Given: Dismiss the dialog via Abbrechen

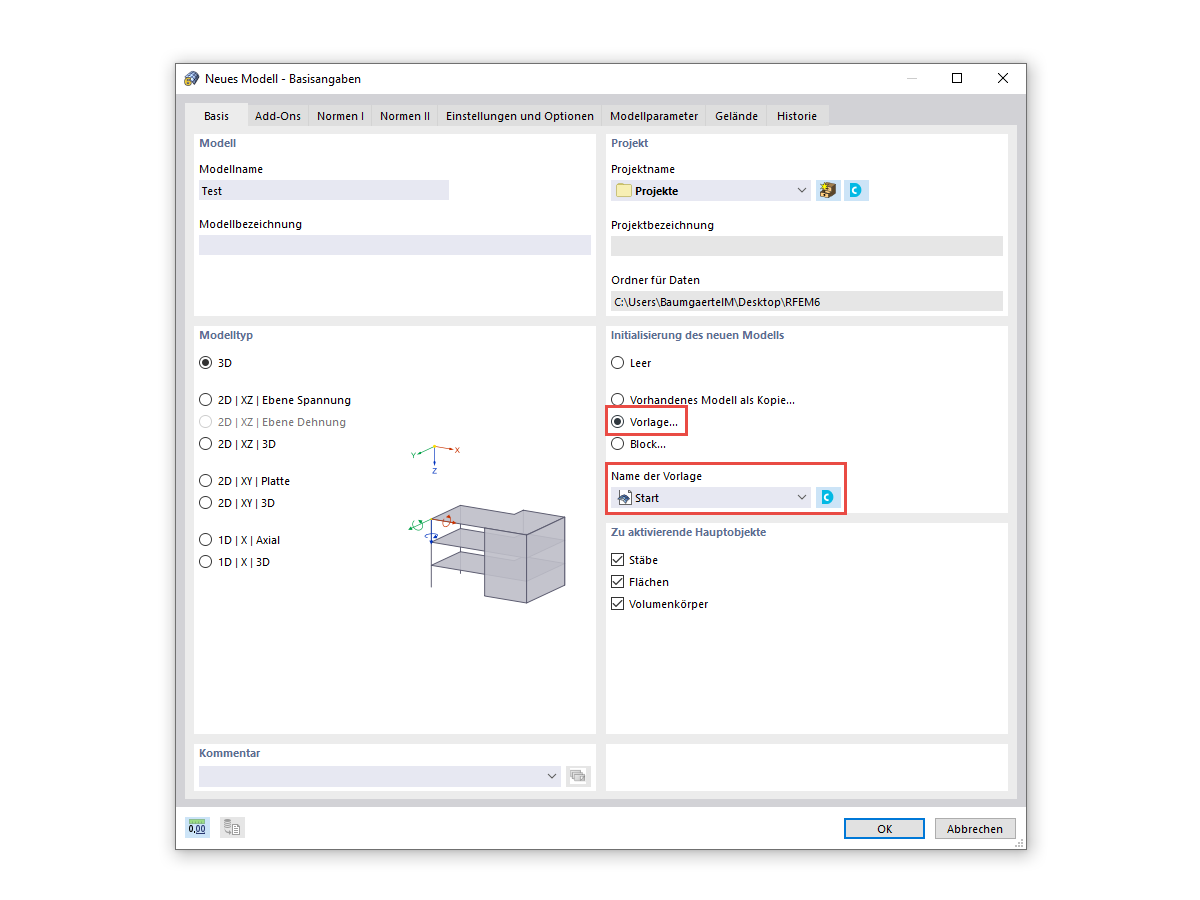Looking at the screenshot, I should 974,828.
